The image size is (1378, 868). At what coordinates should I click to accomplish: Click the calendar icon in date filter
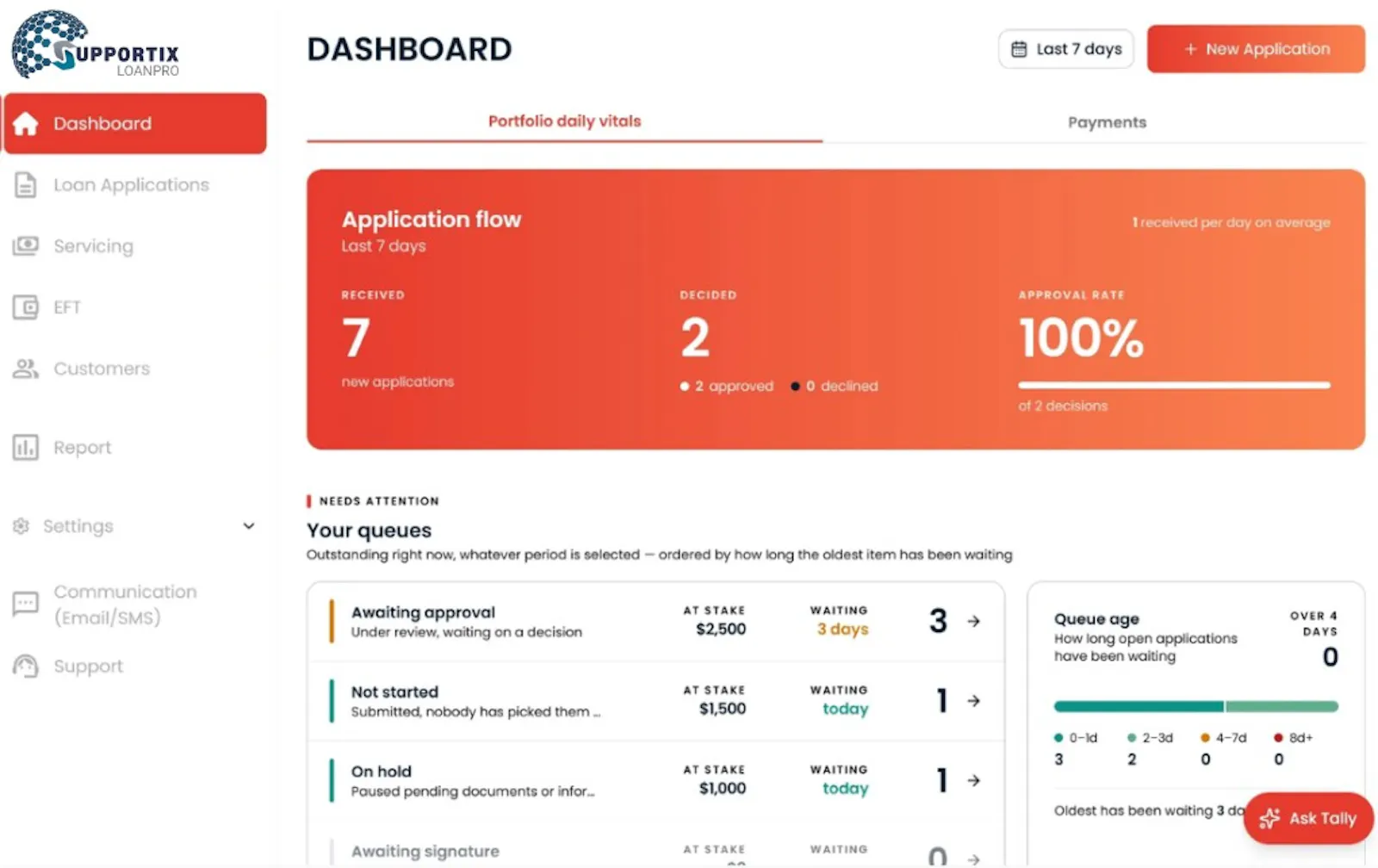(x=1019, y=49)
